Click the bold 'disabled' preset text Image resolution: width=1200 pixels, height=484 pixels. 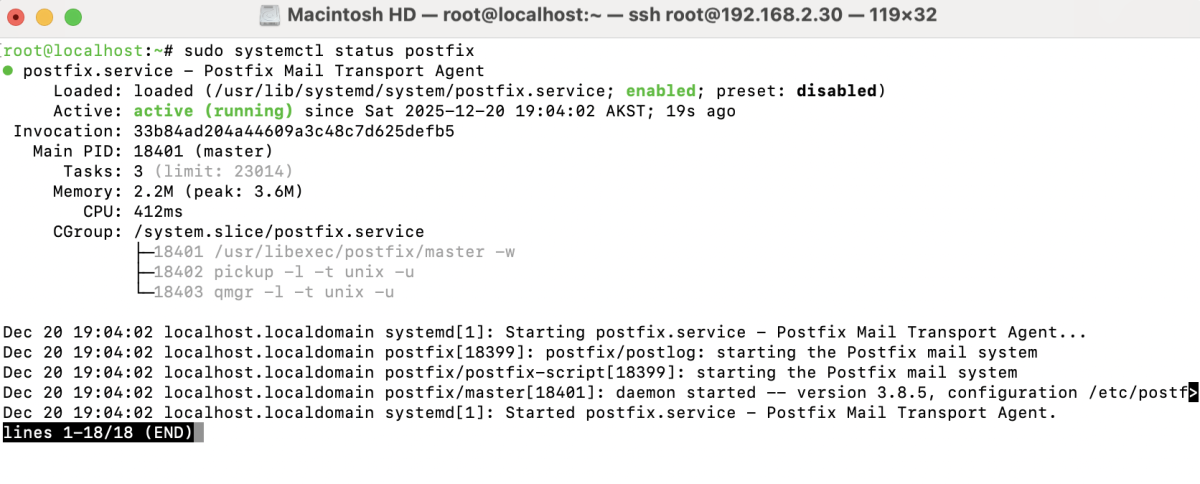coord(836,91)
